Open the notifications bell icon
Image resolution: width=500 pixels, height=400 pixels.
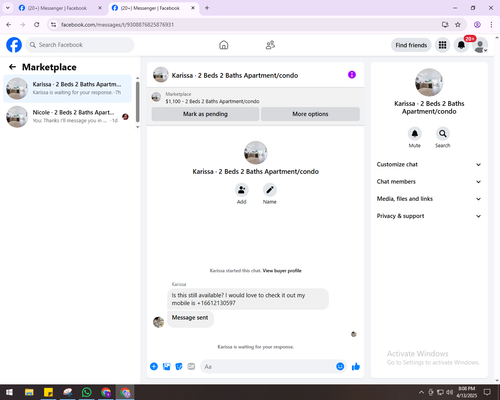(461, 45)
